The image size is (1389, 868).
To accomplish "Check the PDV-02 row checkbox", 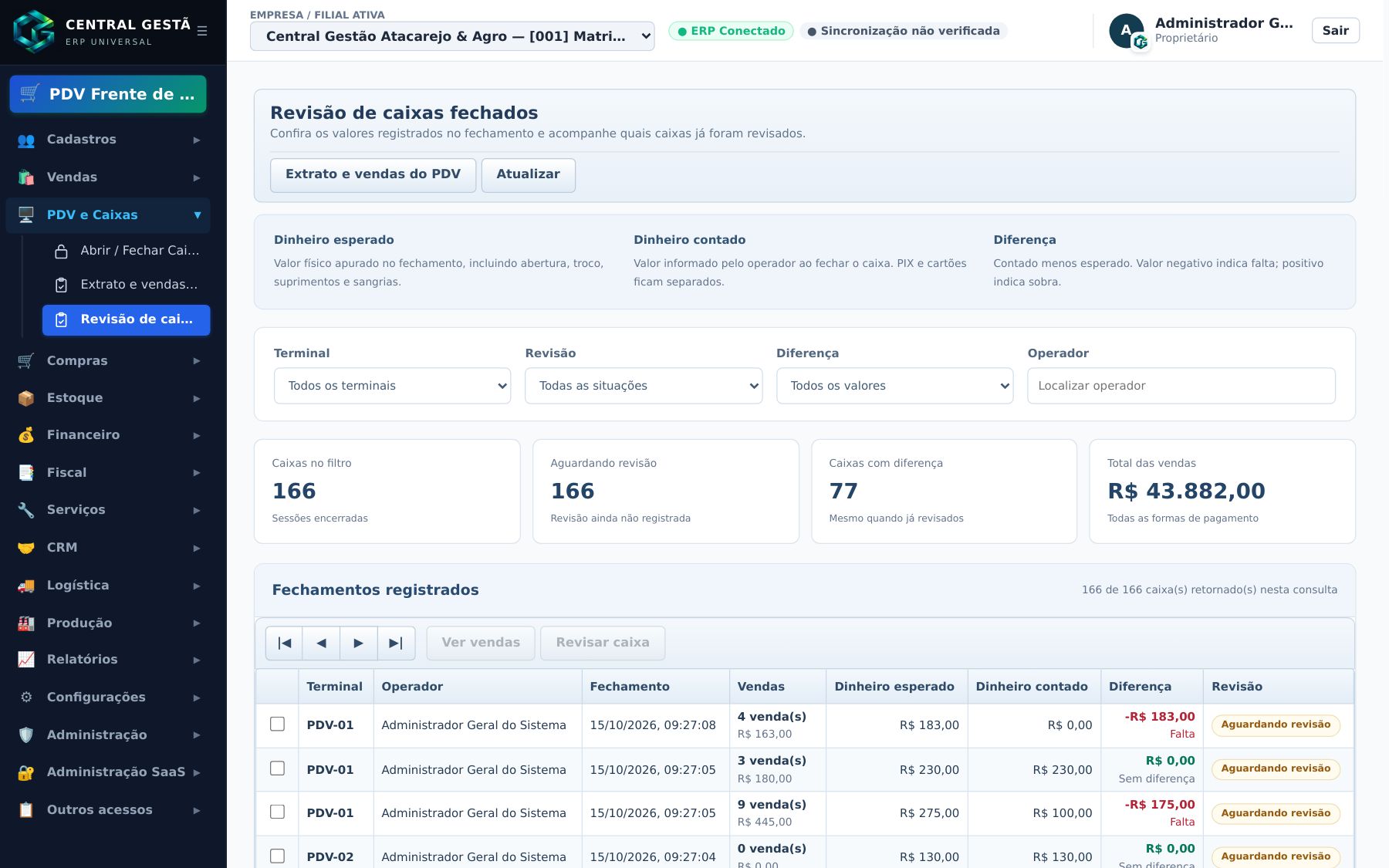I will pos(278,856).
